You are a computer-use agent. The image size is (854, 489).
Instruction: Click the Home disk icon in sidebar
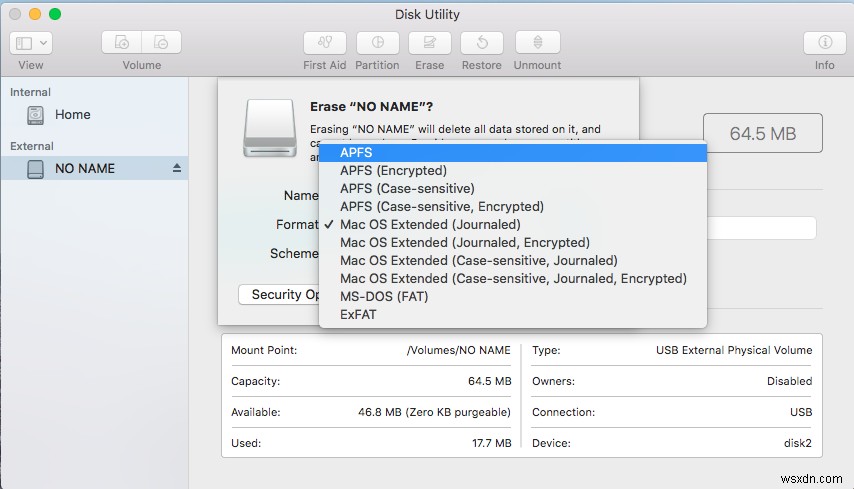35,115
